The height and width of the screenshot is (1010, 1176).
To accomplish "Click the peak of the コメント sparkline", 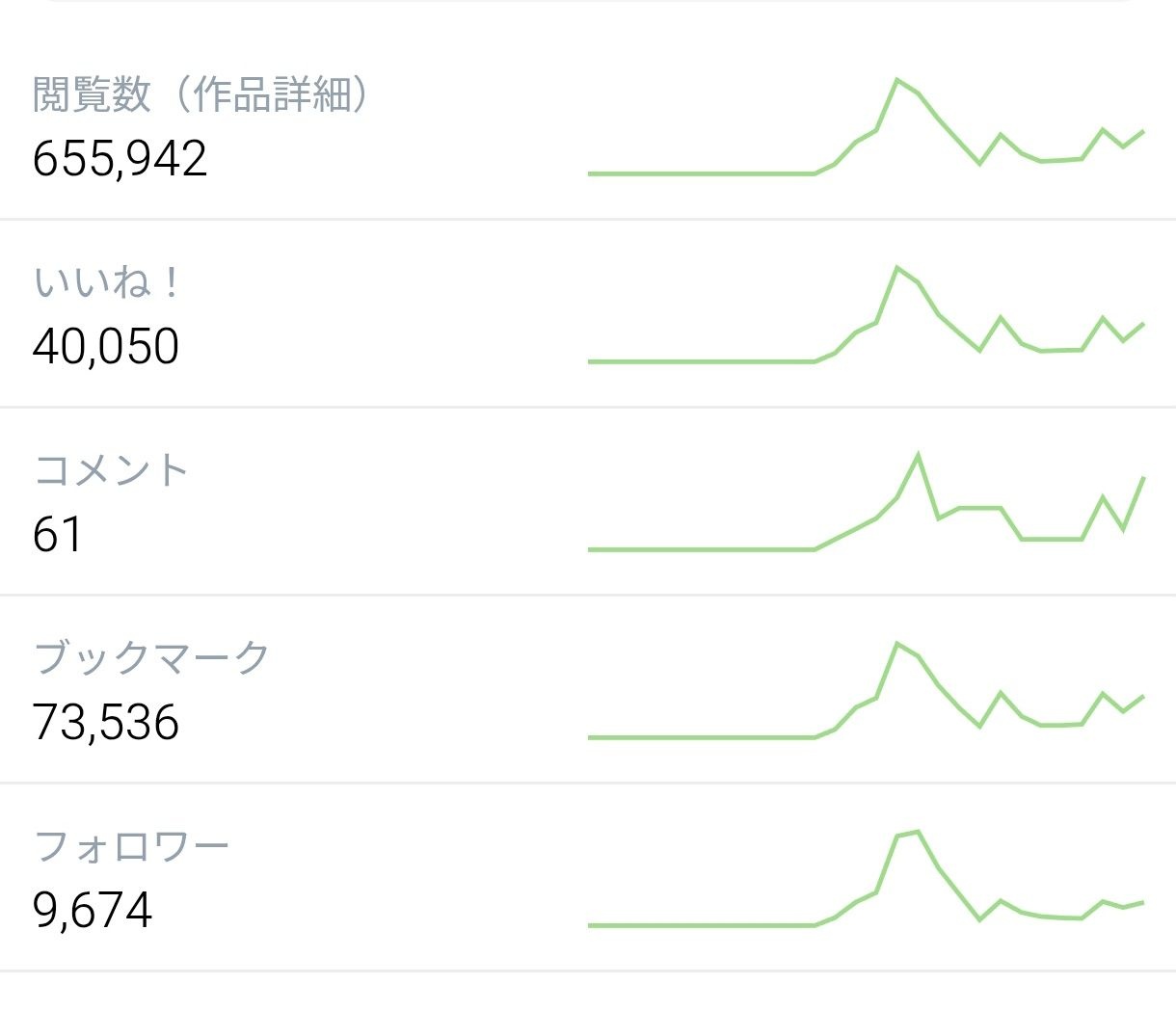I will click(918, 455).
